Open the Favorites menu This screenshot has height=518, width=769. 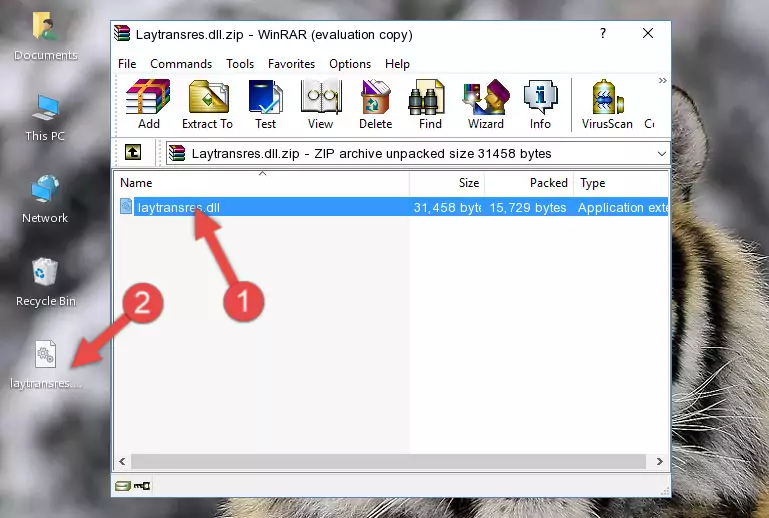pyautogui.click(x=291, y=64)
